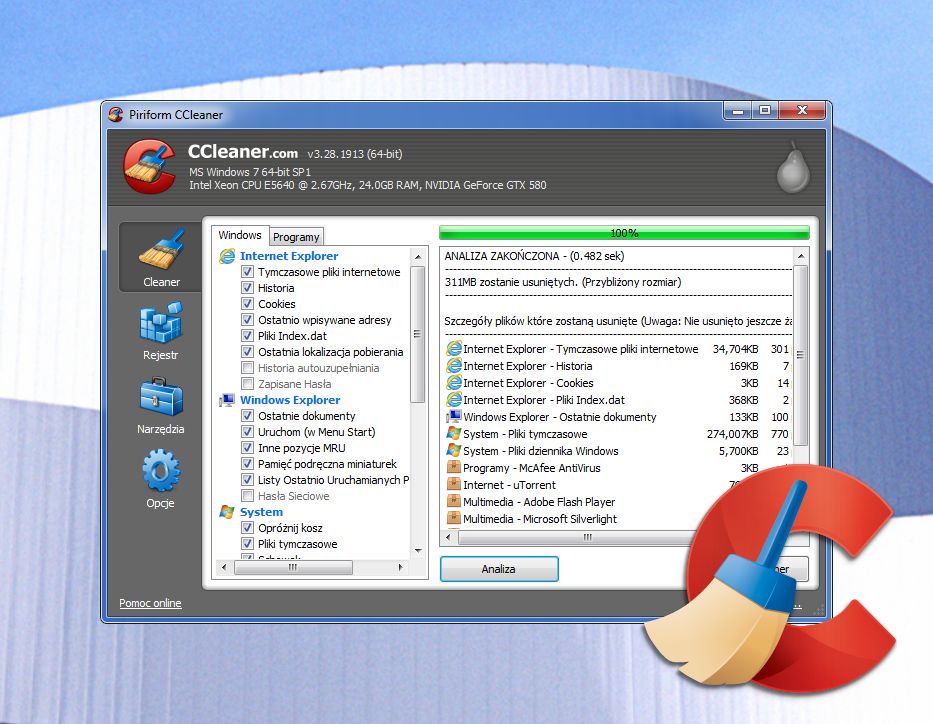933x724 pixels.
Task: Click the Internet Explorer category icon
Action: click(227, 256)
